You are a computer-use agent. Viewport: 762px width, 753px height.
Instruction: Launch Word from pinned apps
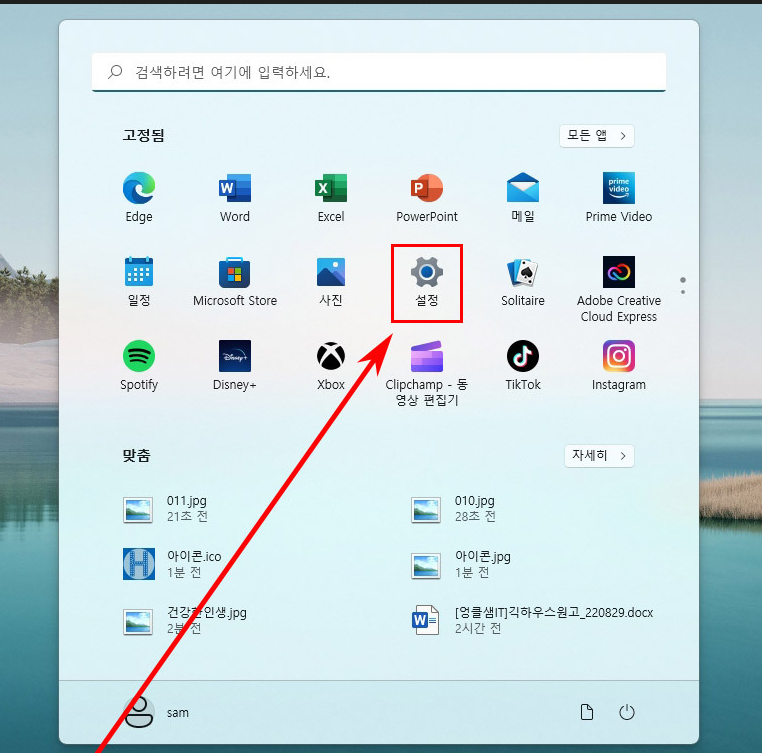pyautogui.click(x=235, y=197)
